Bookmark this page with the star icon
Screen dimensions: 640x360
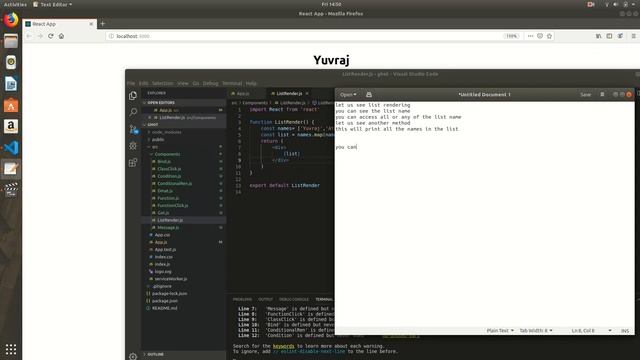point(549,36)
